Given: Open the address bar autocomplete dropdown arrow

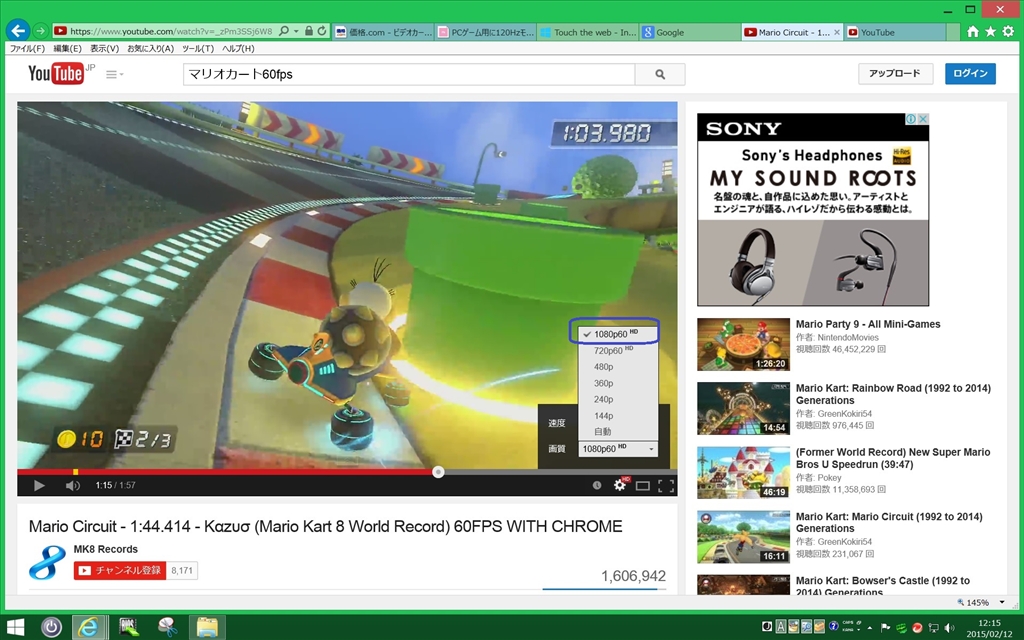Looking at the screenshot, I should point(296,31).
